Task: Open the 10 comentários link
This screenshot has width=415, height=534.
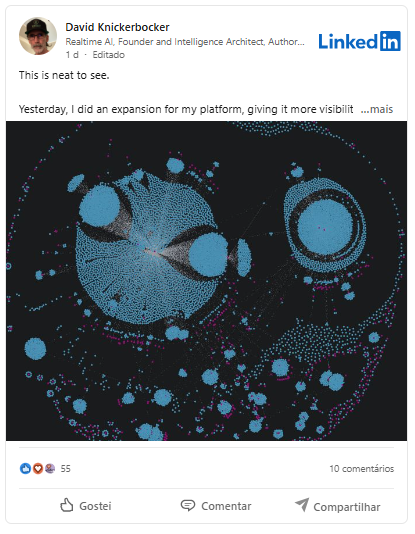Action: 362,469
